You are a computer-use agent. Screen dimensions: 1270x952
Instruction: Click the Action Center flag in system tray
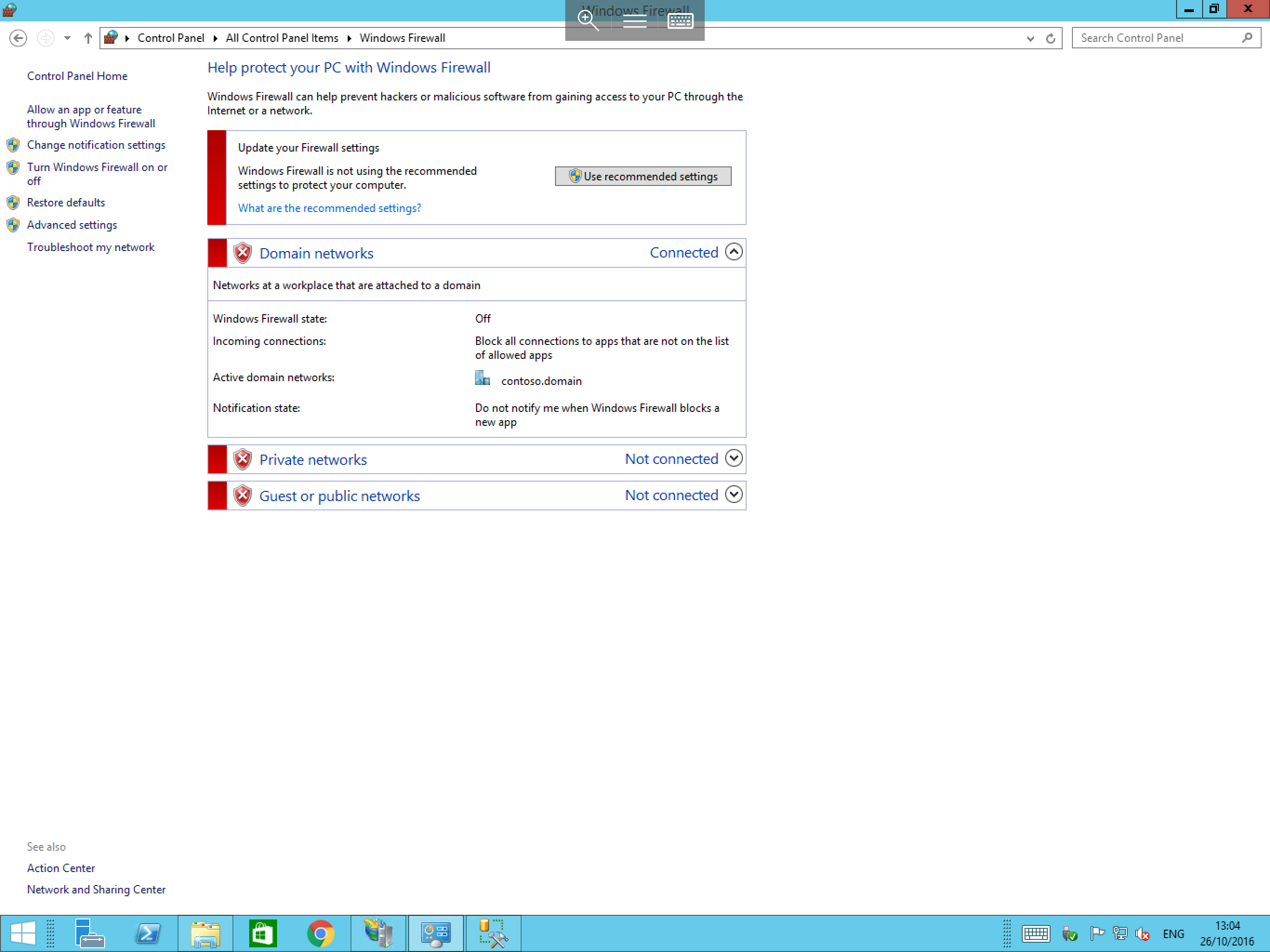[1098, 933]
